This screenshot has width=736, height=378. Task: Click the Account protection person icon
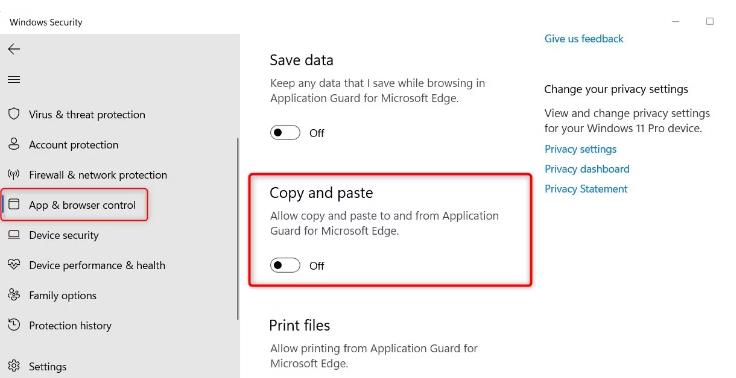(x=14, y=144)
